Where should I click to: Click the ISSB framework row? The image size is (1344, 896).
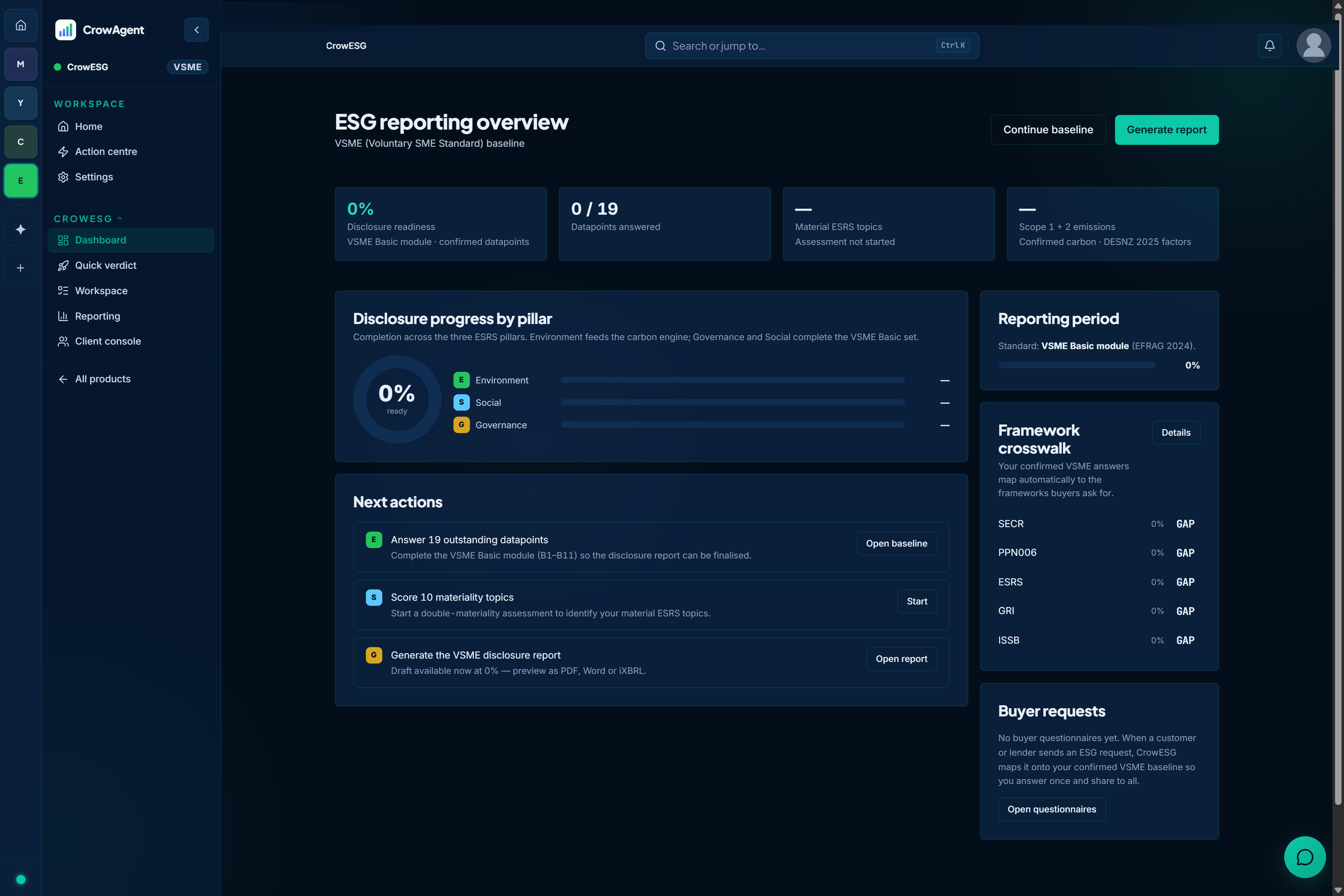pos(1099,641)
